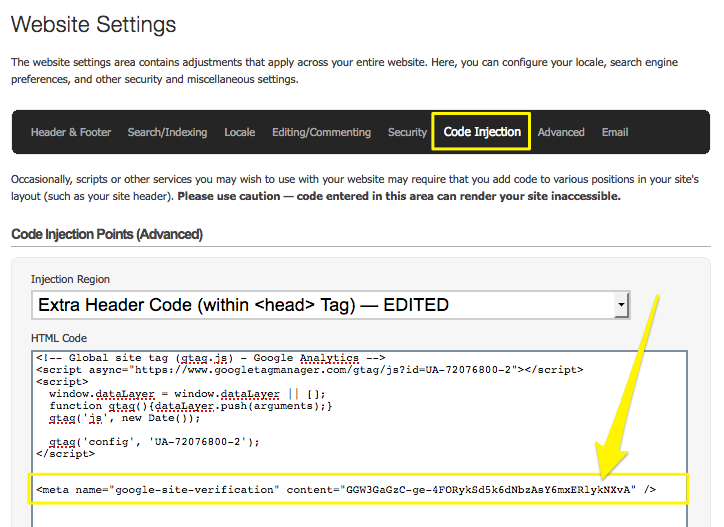Switch to the Search/Indexing tab
The width and height of the screenshot is (724, 527).
click(167, 132)
